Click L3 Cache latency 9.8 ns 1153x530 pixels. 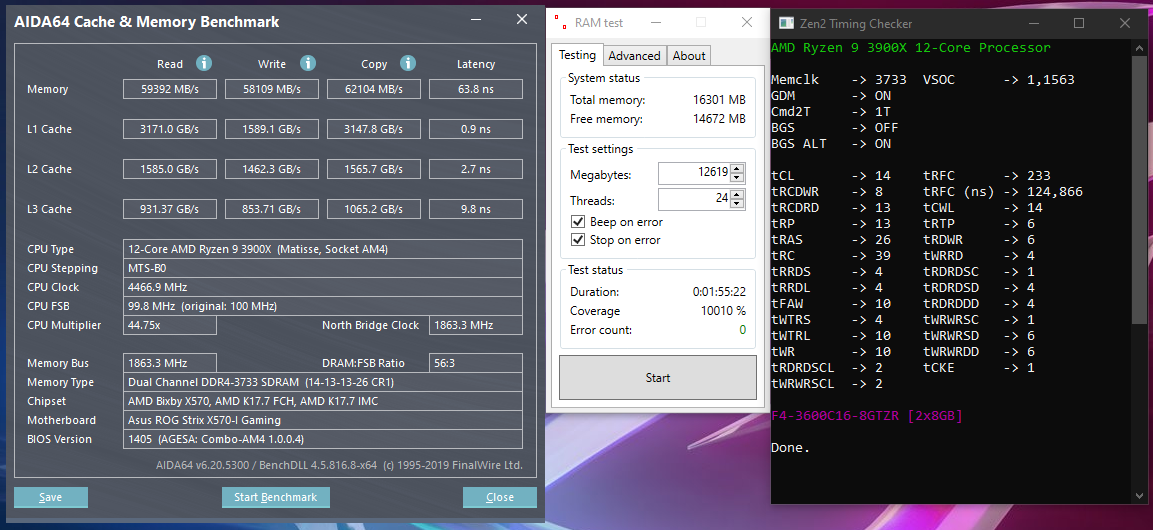476,210
